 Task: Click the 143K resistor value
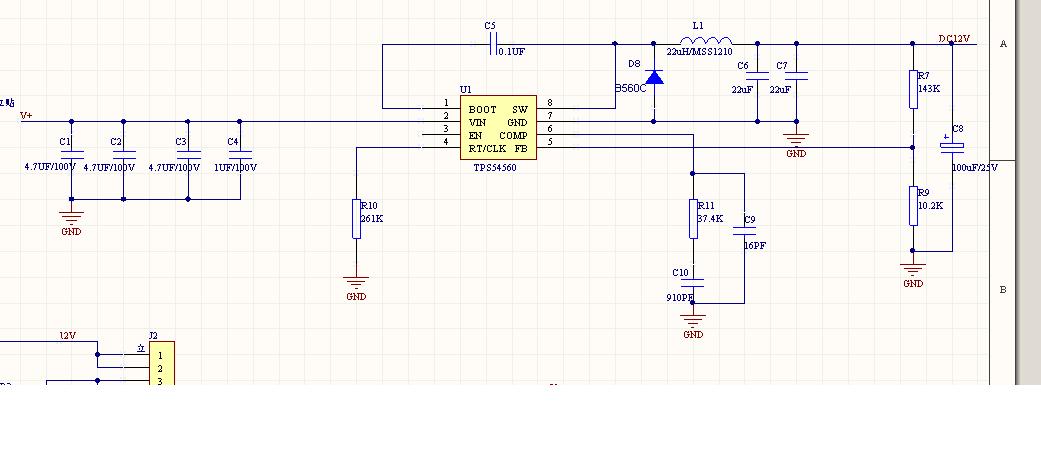pyautogui.click(x=929, y=88)
